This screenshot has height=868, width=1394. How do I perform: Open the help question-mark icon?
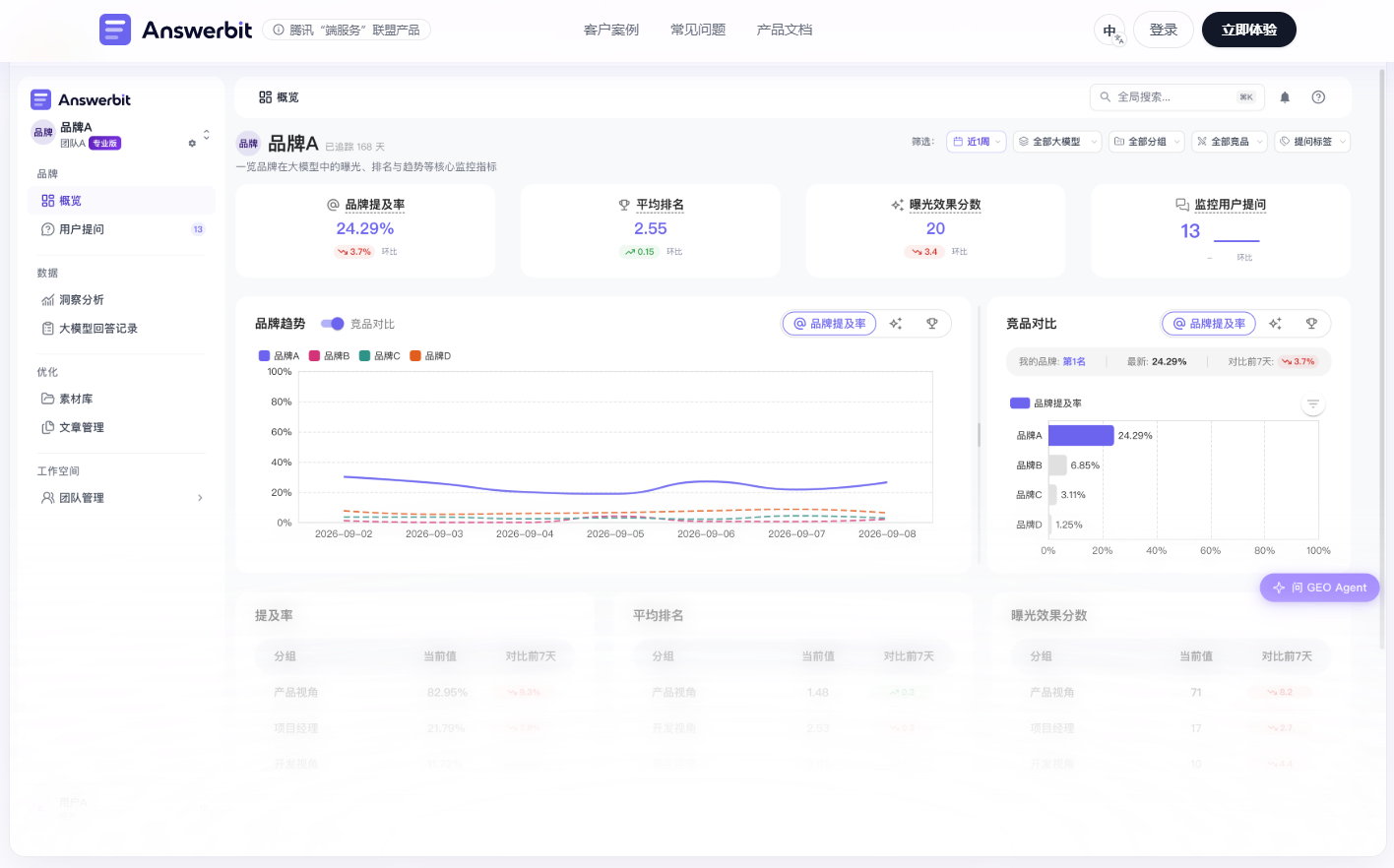pos(1318,96)
